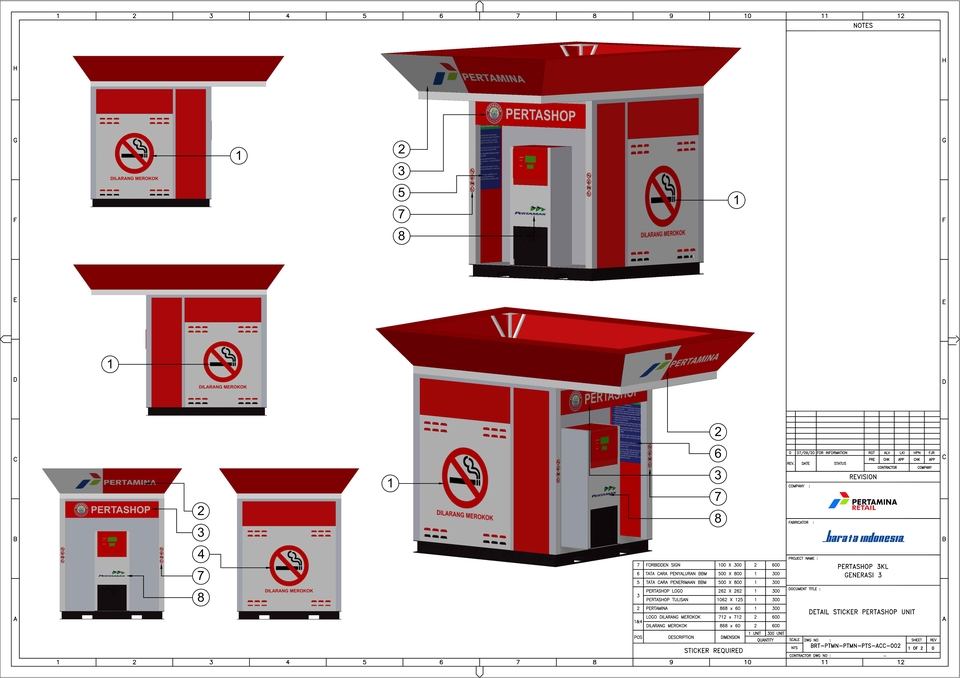Click the Barata Indonesia fabricator logo
The height and width of the screenshot is (678, 960).
click(x=863, y=537)
